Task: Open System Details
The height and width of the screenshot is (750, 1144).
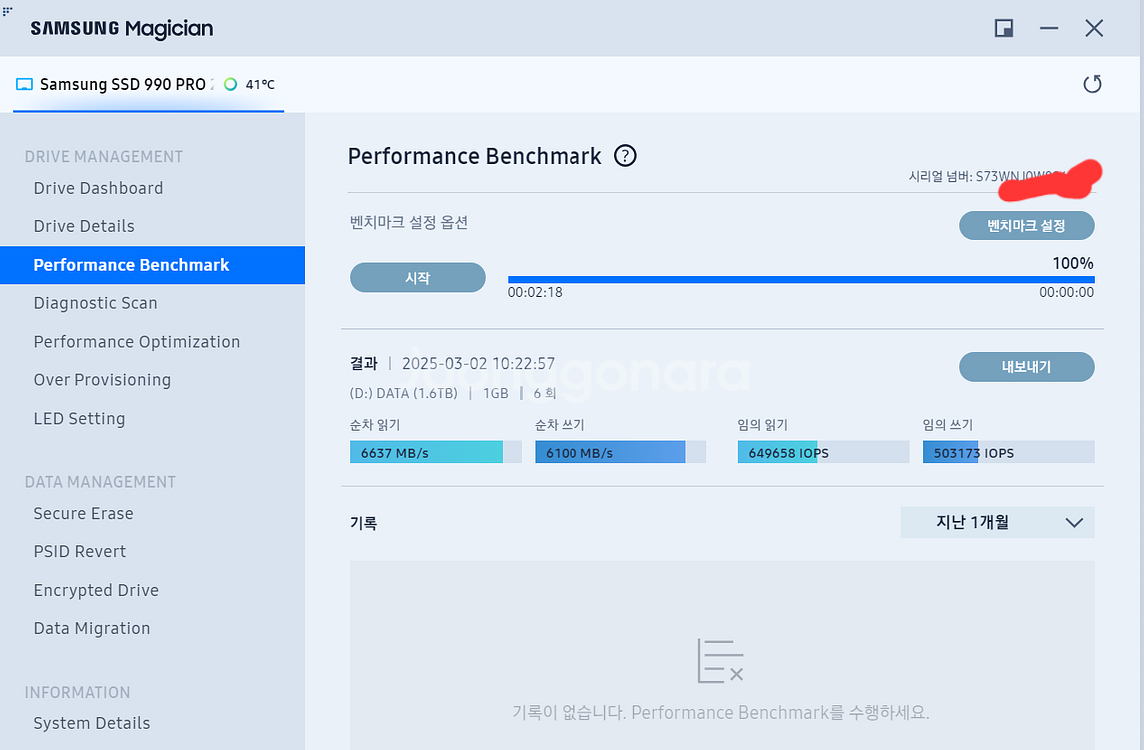Action: click(x=92, y=723)
